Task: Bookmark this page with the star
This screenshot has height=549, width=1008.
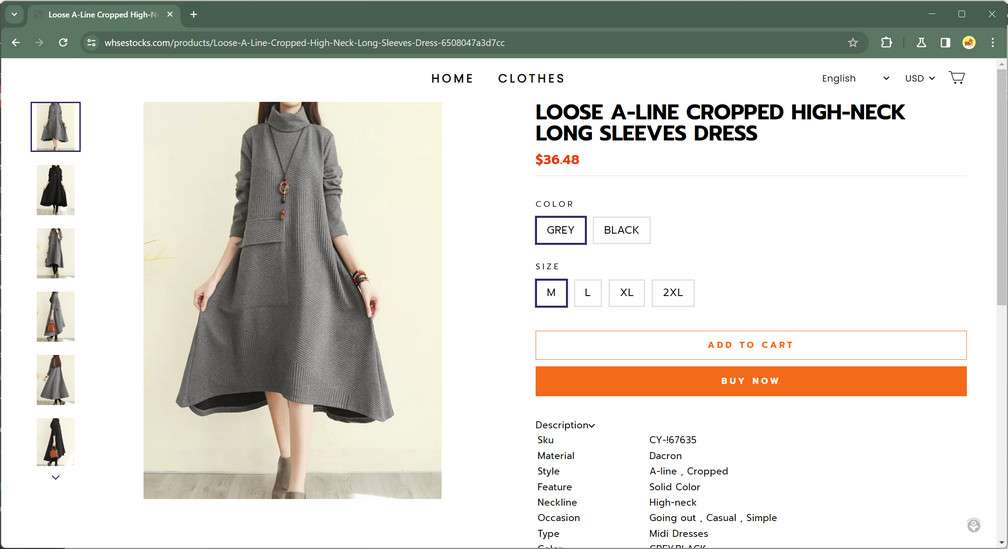Action: tap(853, 43)
